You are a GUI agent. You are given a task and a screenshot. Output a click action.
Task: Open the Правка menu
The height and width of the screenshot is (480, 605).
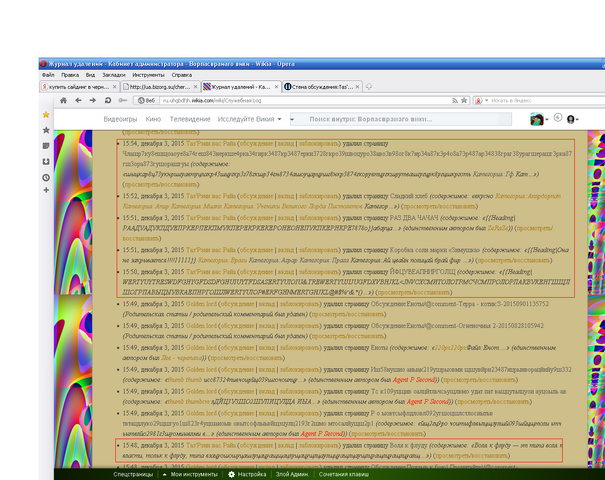pos(70,75)
